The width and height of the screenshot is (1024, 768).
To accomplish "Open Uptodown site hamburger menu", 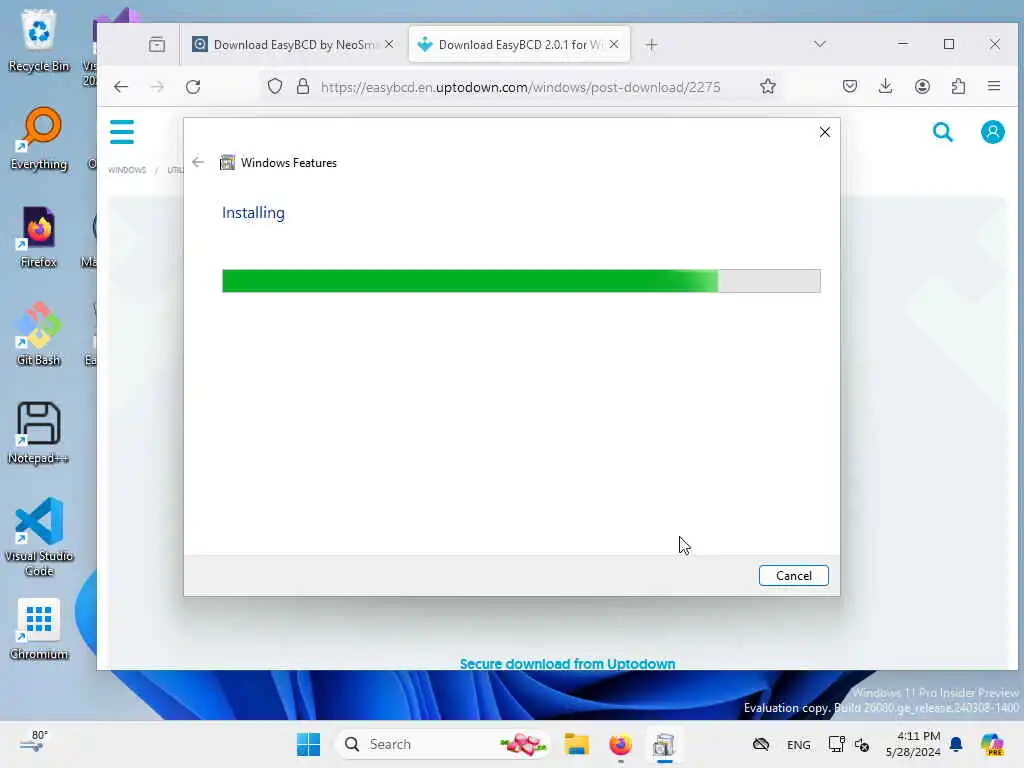I will tap(122, 132).
